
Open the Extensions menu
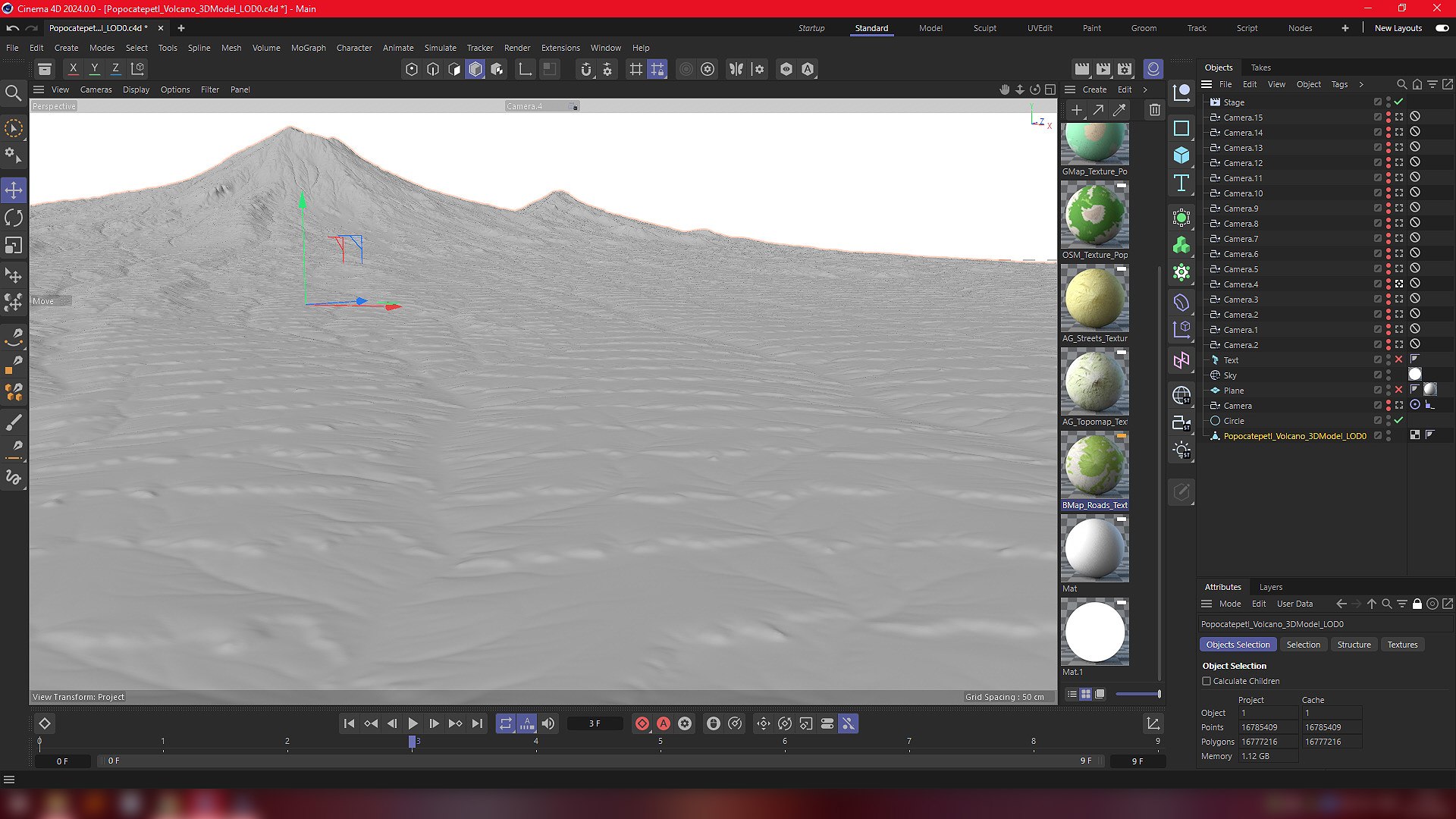(x=560, y=48)
